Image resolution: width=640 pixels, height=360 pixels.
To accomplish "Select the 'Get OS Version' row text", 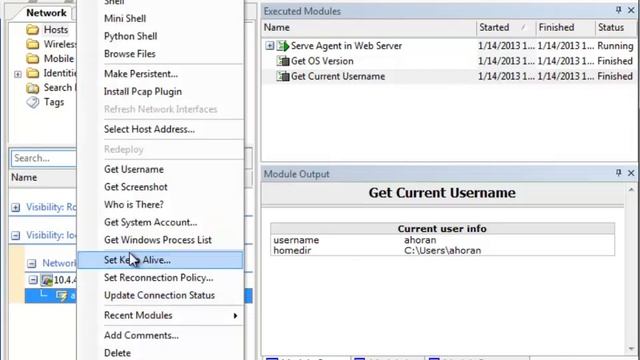I will coord(322,61).
